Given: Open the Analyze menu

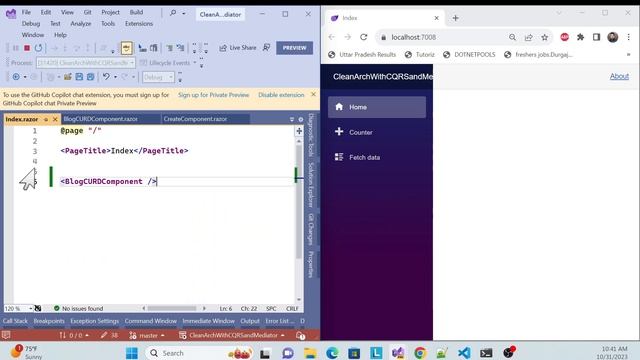Looking at the screenshot, I should click(x=81, y=24).
